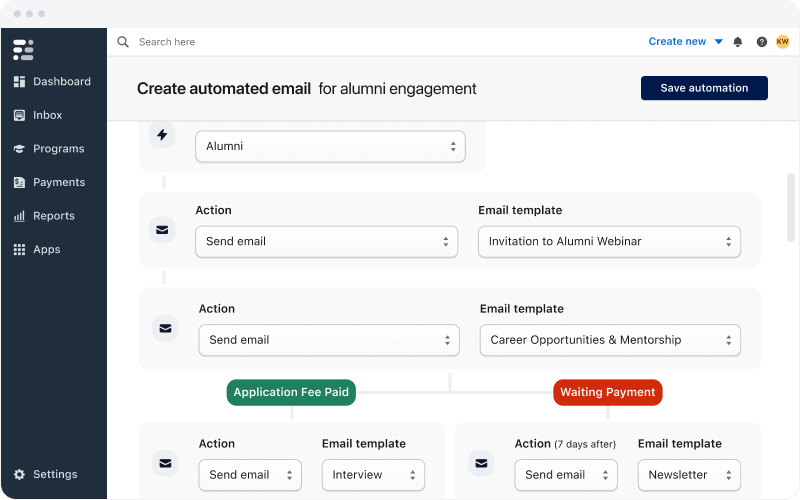Open Newsletter template dropdown
This screenshot has height=500, width=800.
click(689, 475)
